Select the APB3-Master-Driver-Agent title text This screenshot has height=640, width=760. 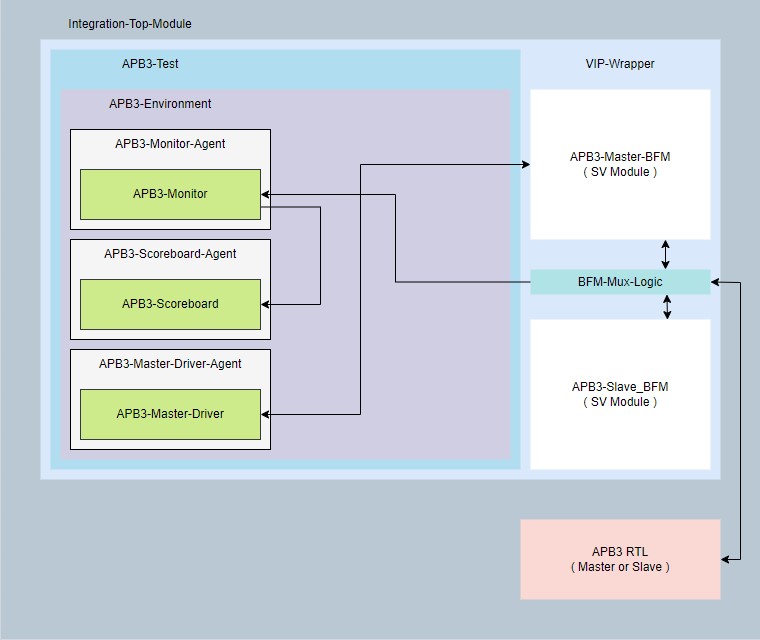[170, 364]
